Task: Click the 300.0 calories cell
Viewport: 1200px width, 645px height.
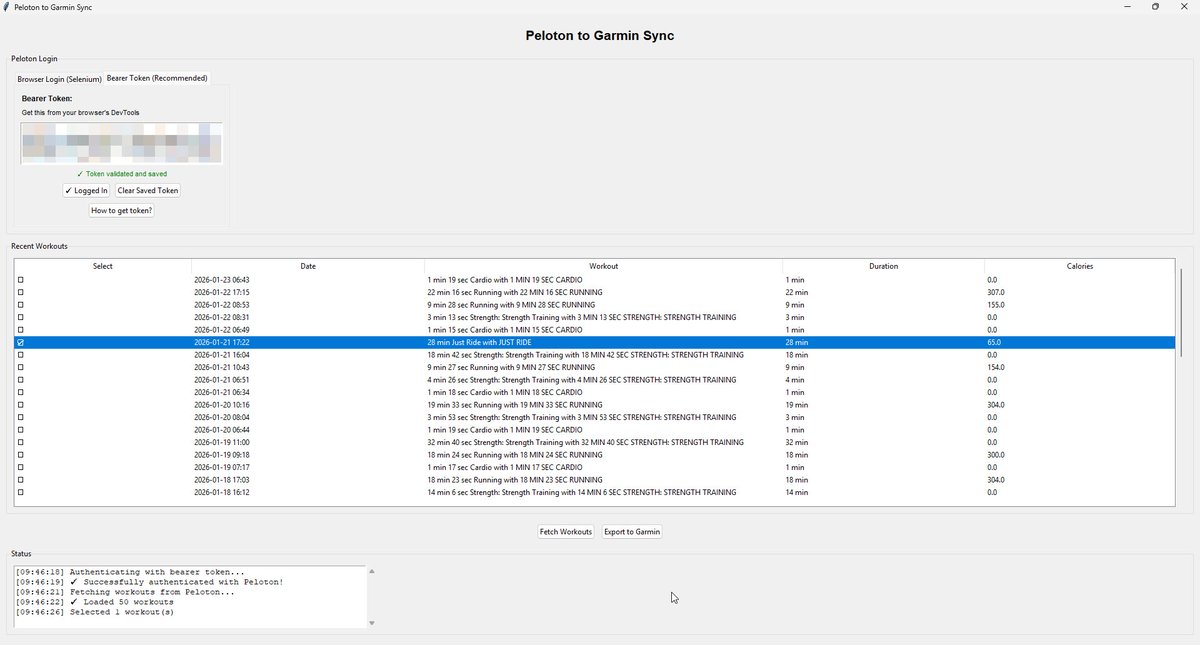Action: pyautogui.click(x=995, y=455)
